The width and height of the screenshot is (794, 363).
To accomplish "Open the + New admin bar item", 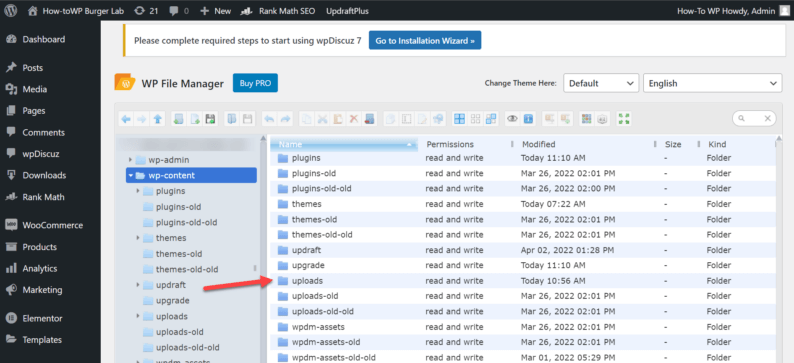I will (x=216, y=11).
